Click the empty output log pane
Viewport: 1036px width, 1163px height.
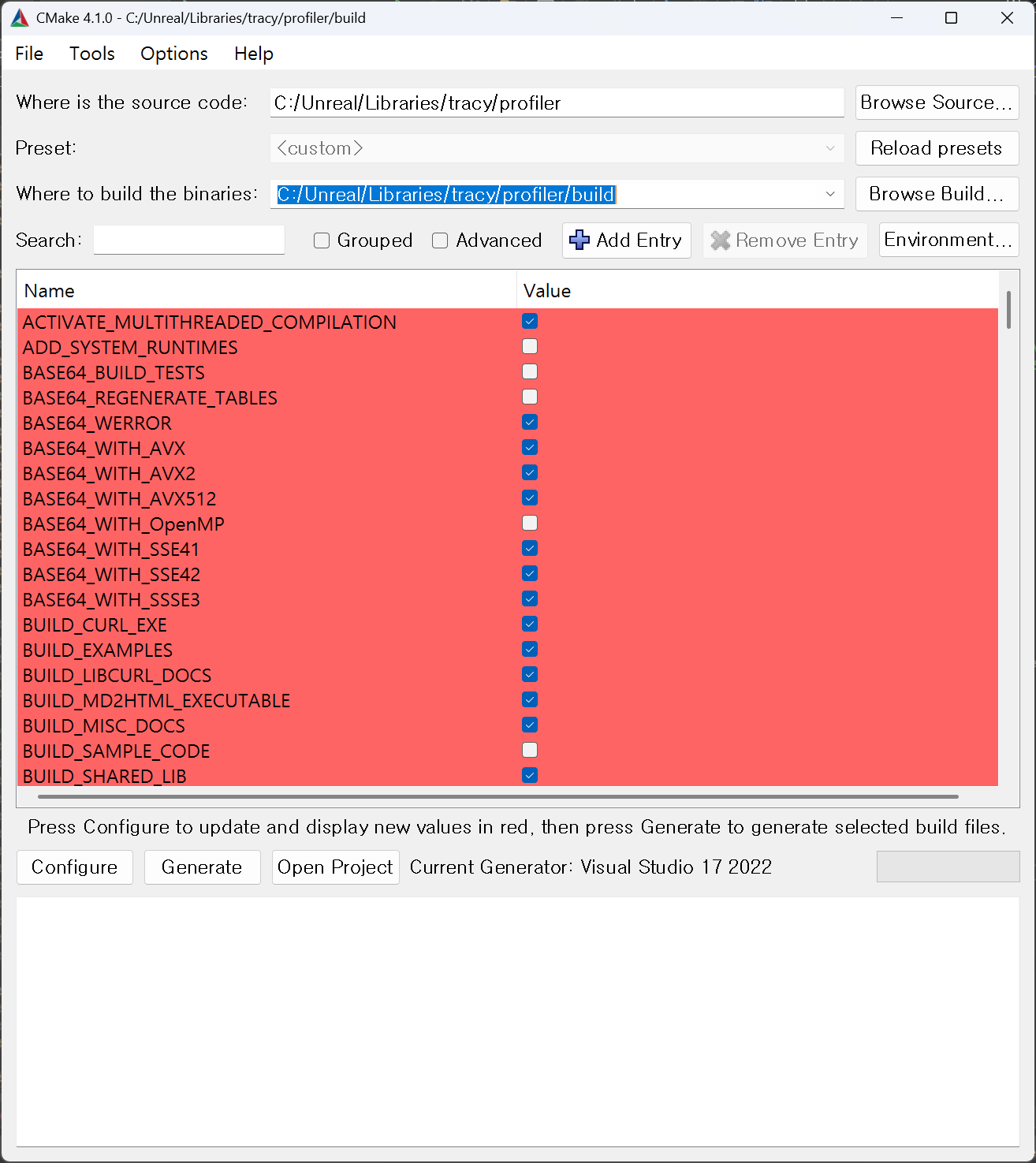[x=518, y=1022]
